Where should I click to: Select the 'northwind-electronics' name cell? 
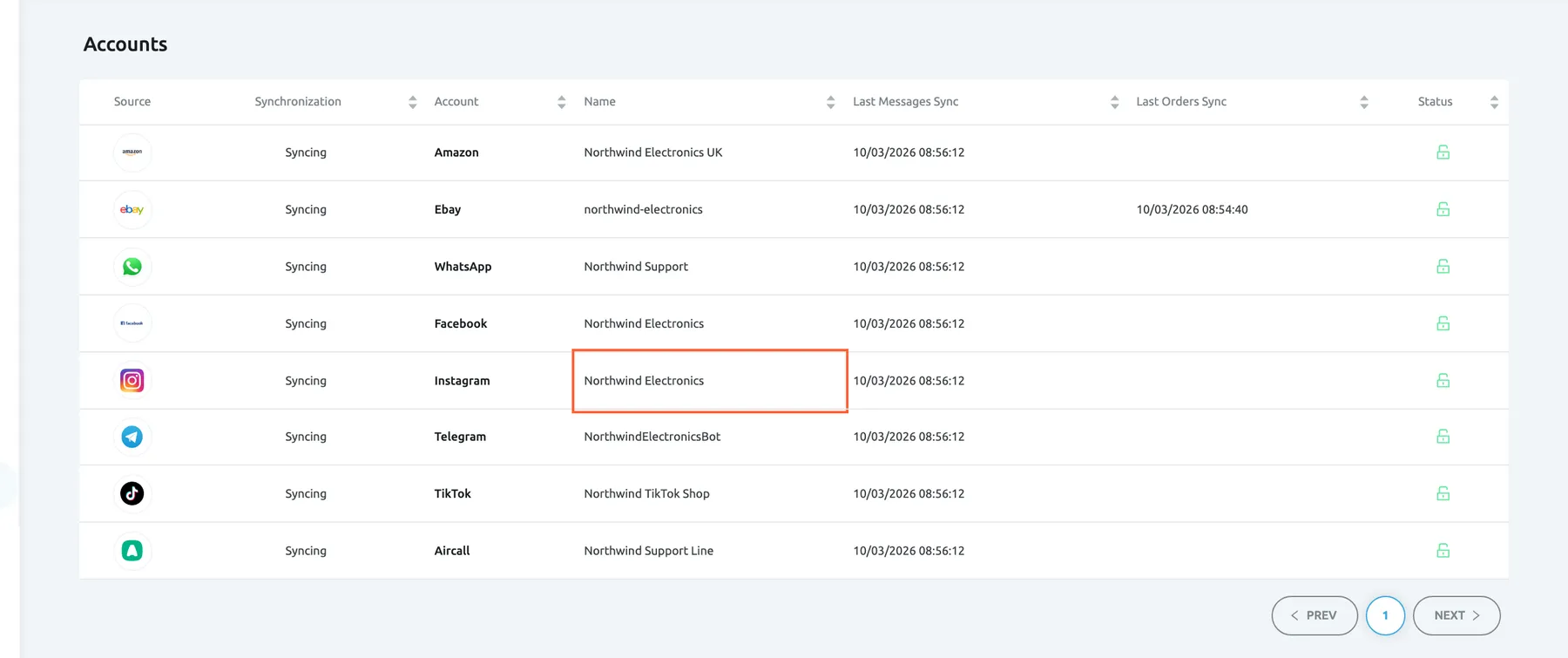pos(644,209)
